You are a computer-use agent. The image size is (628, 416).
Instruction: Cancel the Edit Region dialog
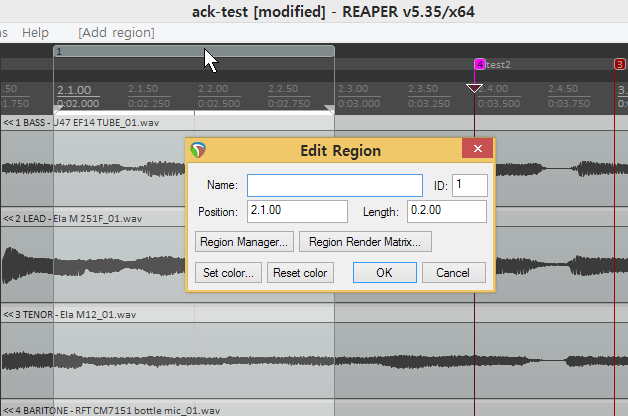454,273
